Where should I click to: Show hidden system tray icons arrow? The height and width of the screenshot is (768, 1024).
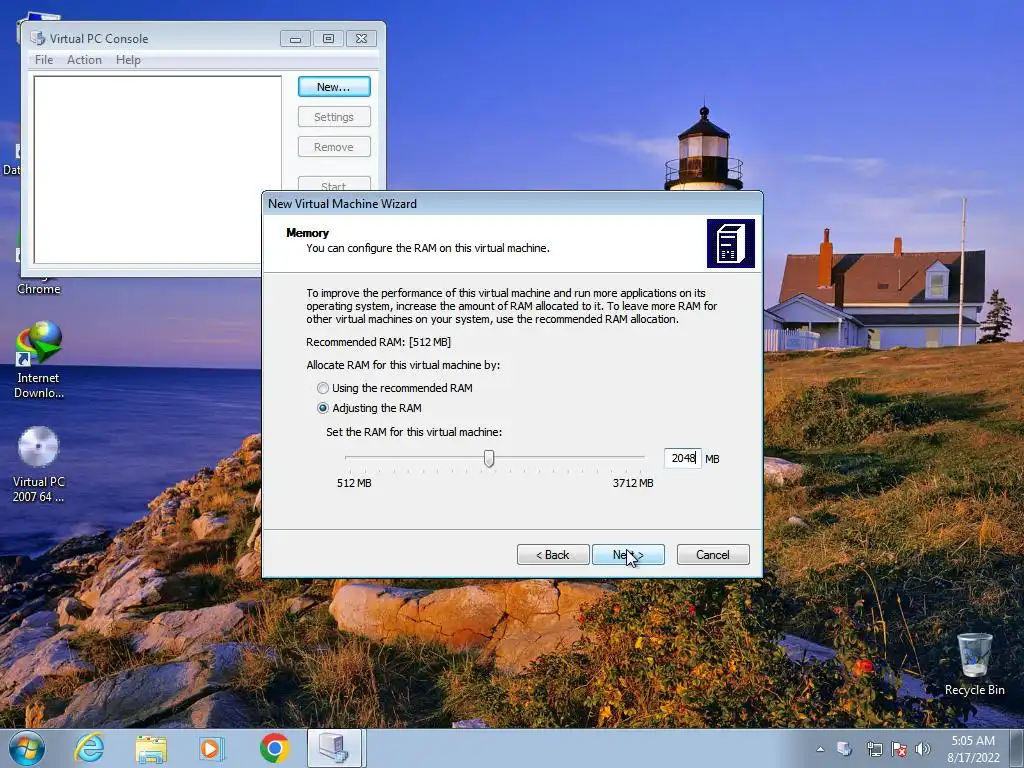point(820,749)
